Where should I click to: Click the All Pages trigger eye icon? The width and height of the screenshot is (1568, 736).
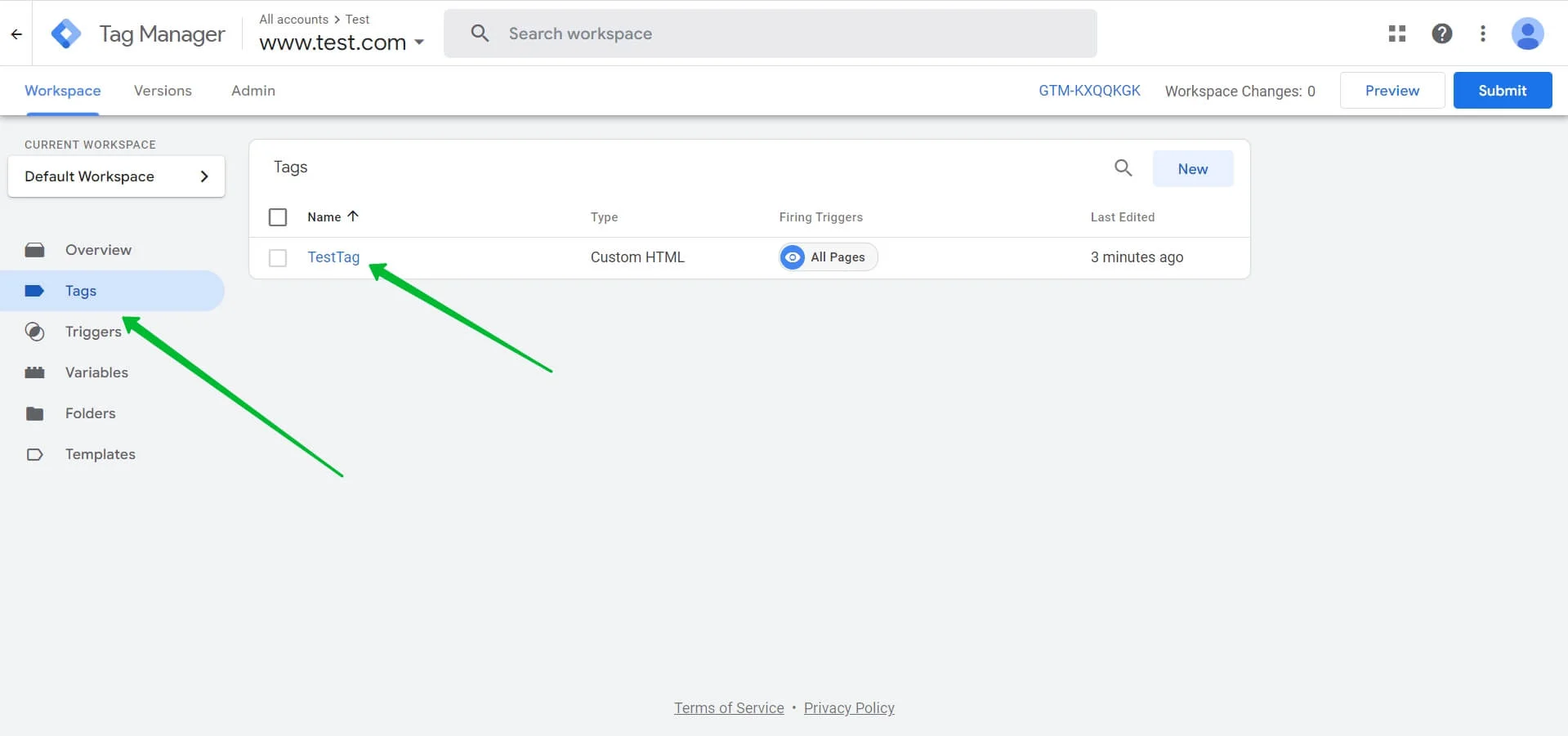tap(793, 257)
